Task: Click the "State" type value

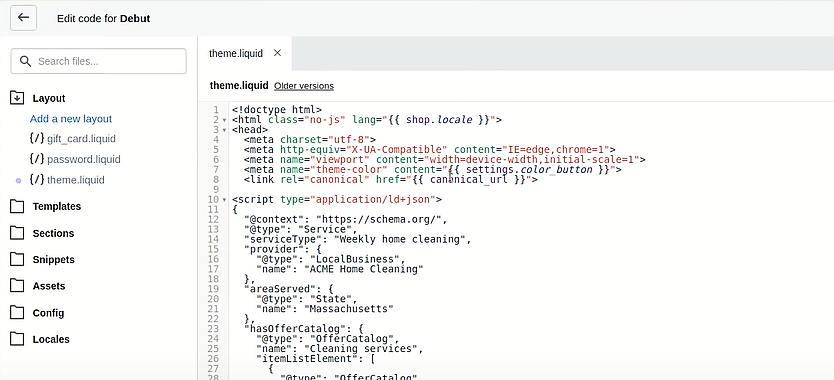Action: pyautogui.click(x=331, y=299)
